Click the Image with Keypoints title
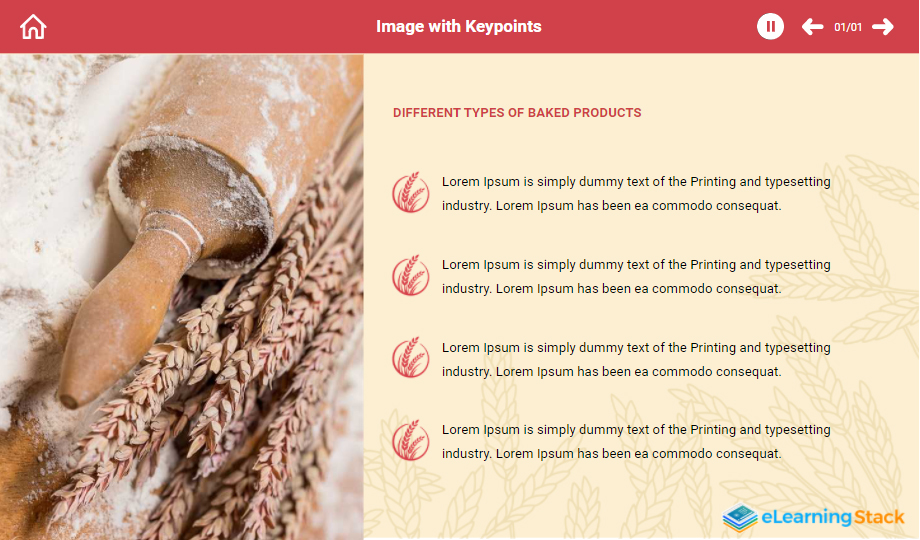Viewport: 920px width, 540px height. click(459, 26)
